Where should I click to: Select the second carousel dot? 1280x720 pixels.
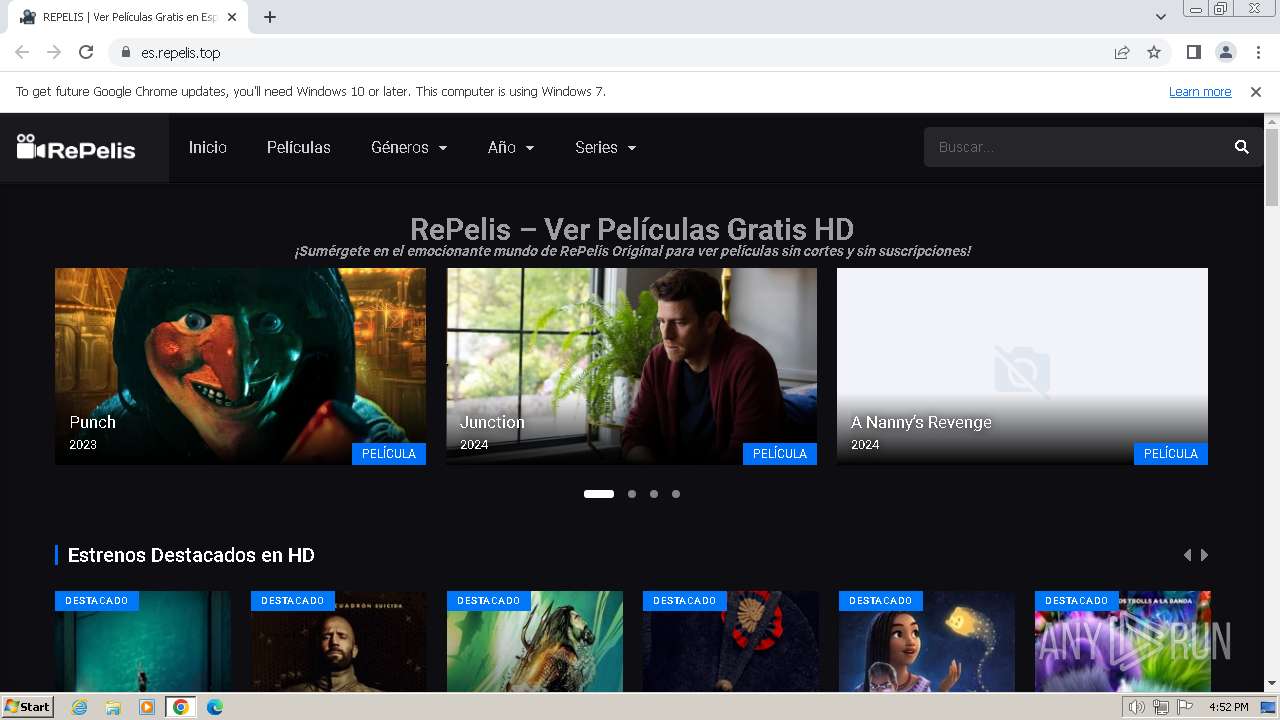tap(632, 494)
